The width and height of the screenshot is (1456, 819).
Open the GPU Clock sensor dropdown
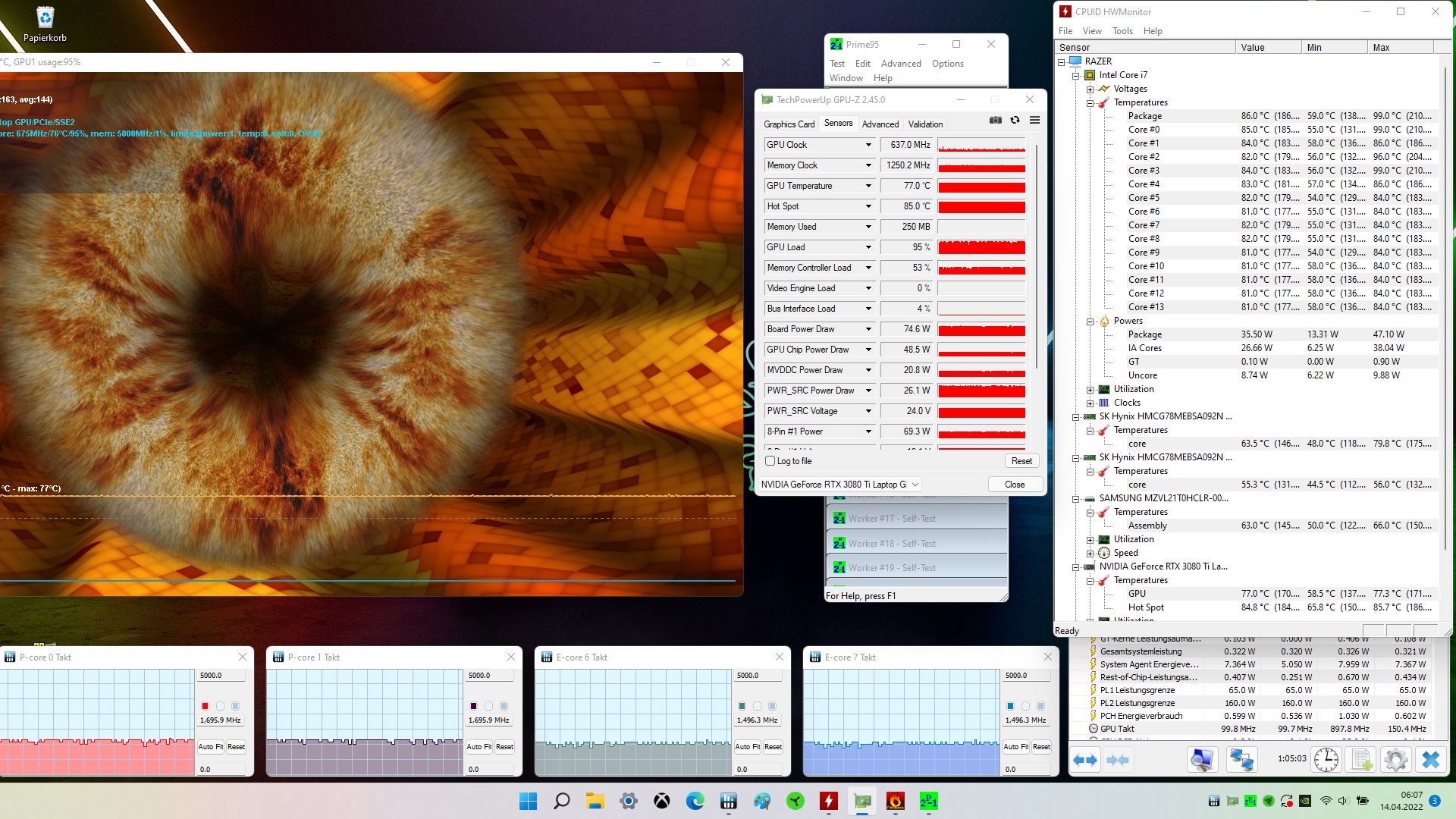coord(868,145)
